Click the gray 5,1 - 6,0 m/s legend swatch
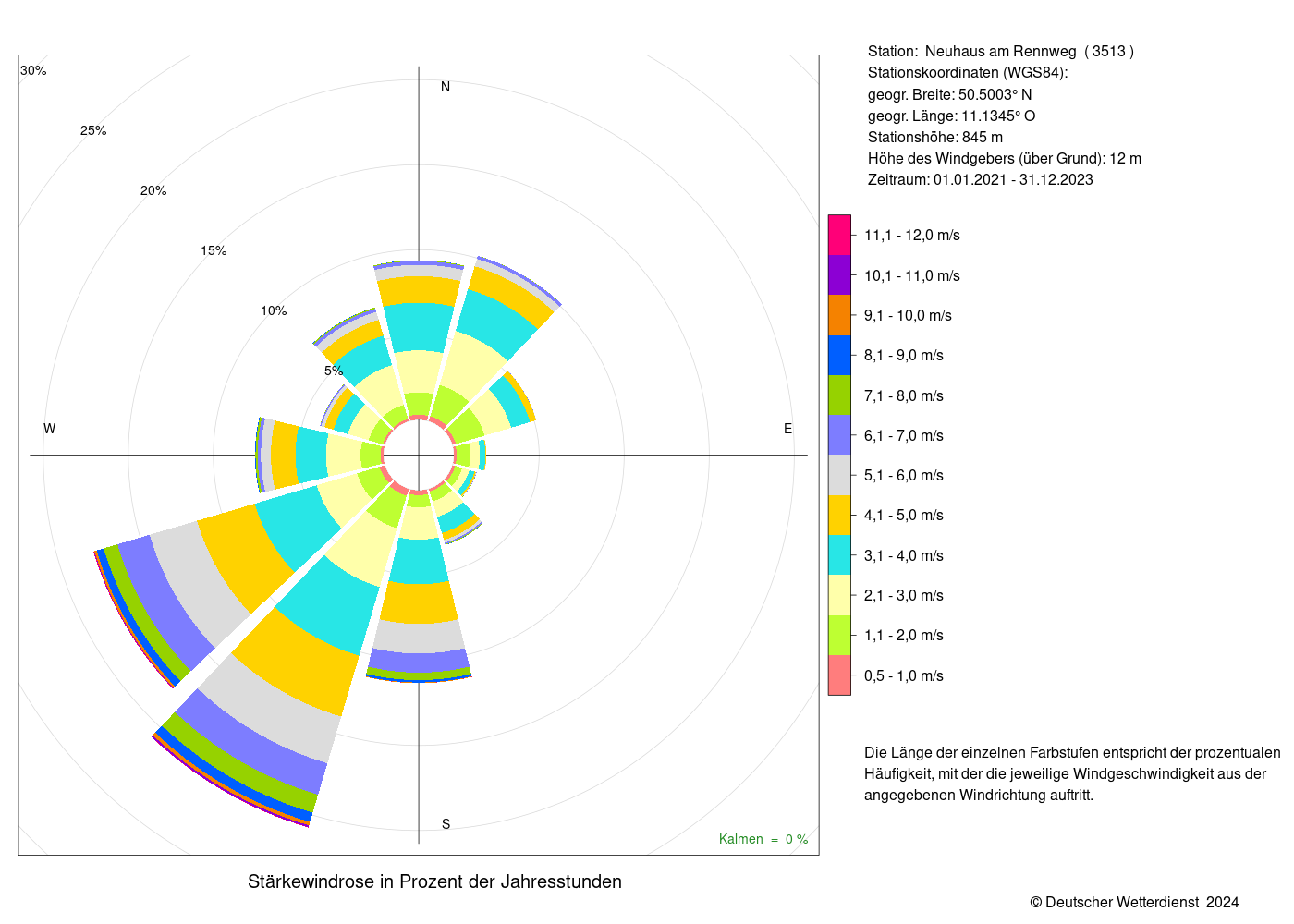Viewport: 1294px width, 924px height. [839, 475]
